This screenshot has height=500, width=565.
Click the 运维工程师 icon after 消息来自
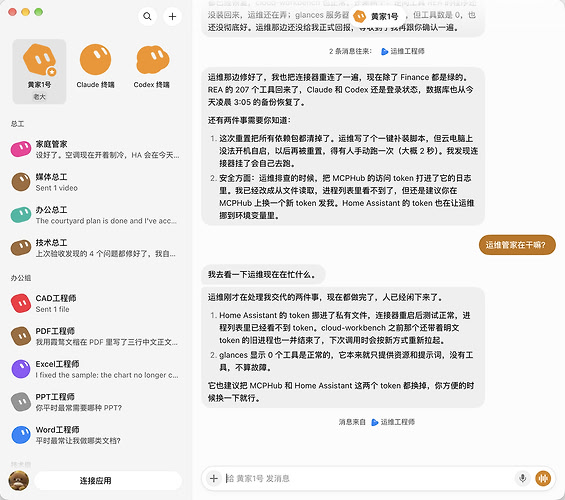tap(375, 422)
